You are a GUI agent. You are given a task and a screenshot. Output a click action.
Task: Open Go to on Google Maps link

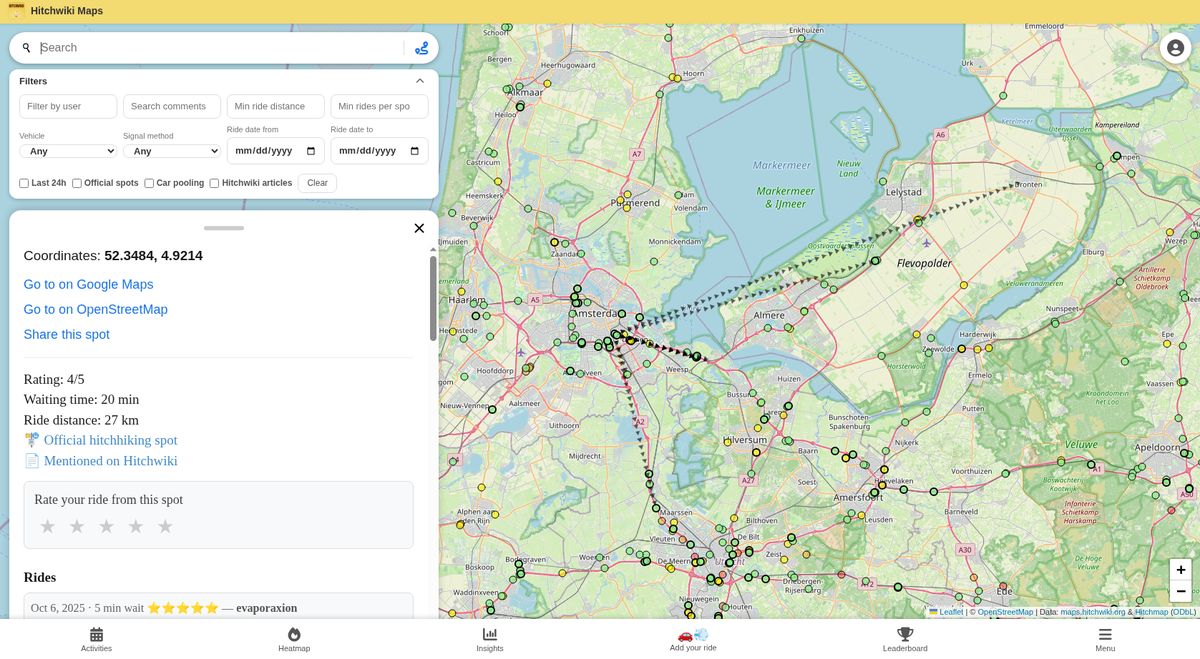(x=88, y=284)
